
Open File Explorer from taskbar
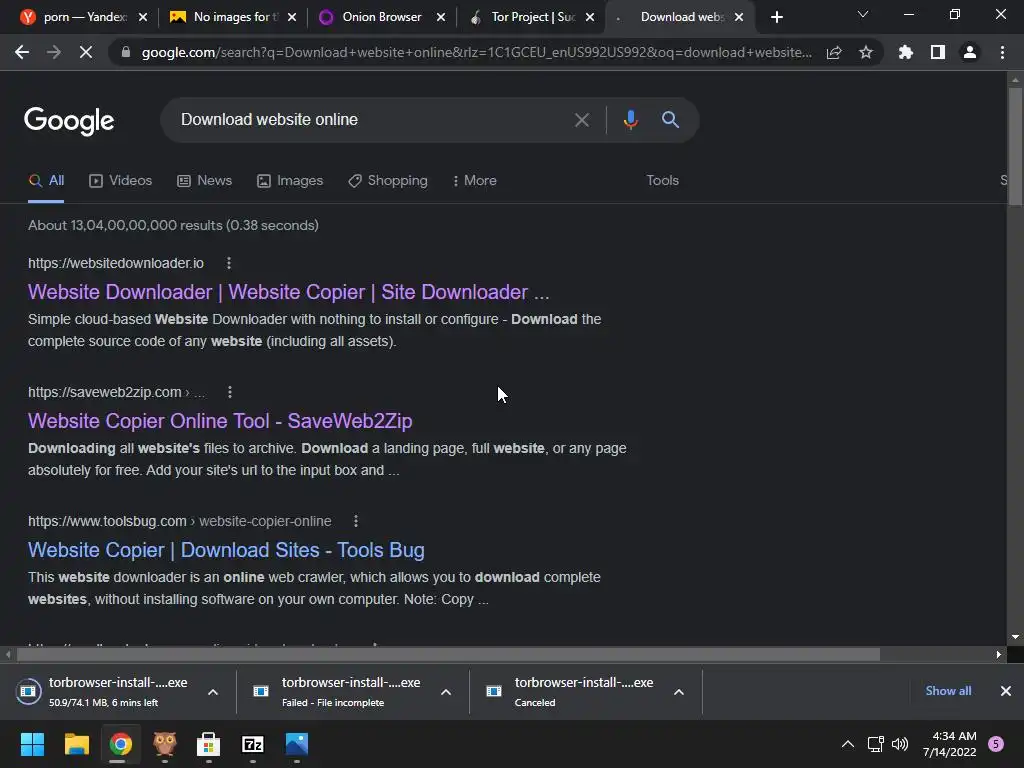(76, 744)
